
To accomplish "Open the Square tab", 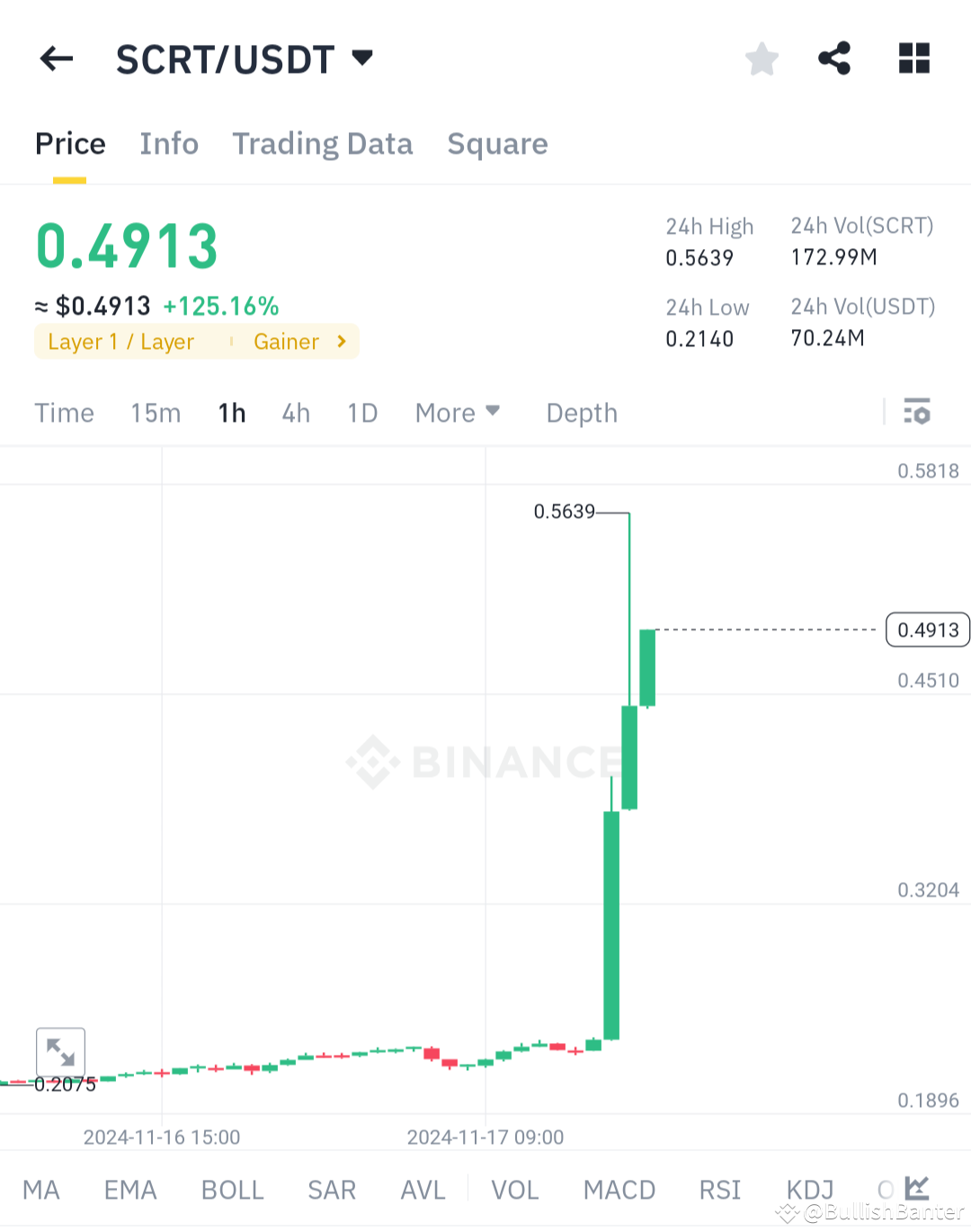I will click(497, 144).
